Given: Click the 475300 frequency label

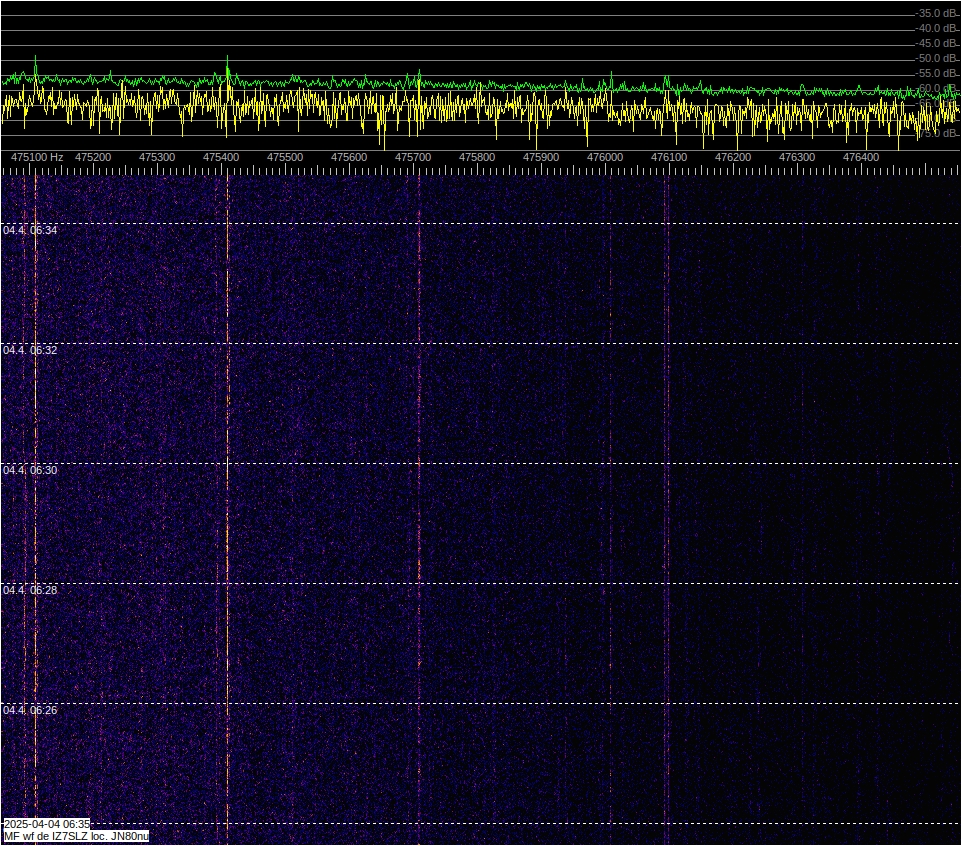Looking at the screenshot, I should coord(157,157).
